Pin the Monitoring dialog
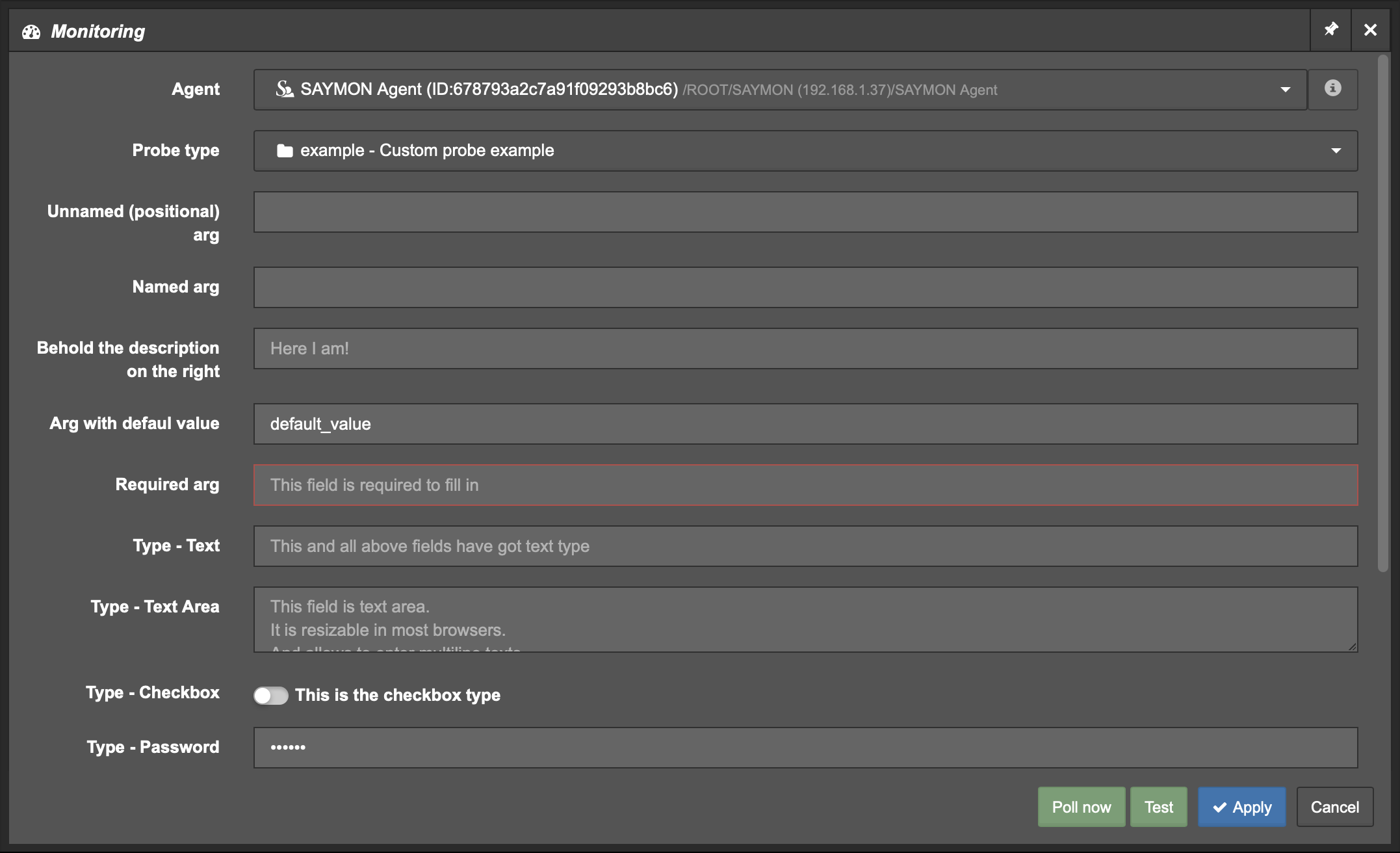This screenshot has height=853, width=1400. coord(1330,30)
